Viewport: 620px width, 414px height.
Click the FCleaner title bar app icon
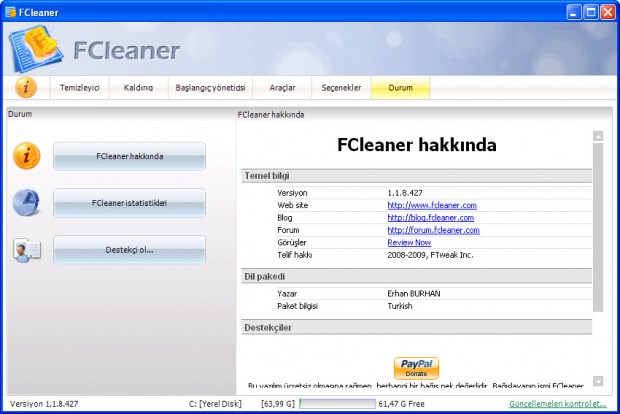(11, 12)
